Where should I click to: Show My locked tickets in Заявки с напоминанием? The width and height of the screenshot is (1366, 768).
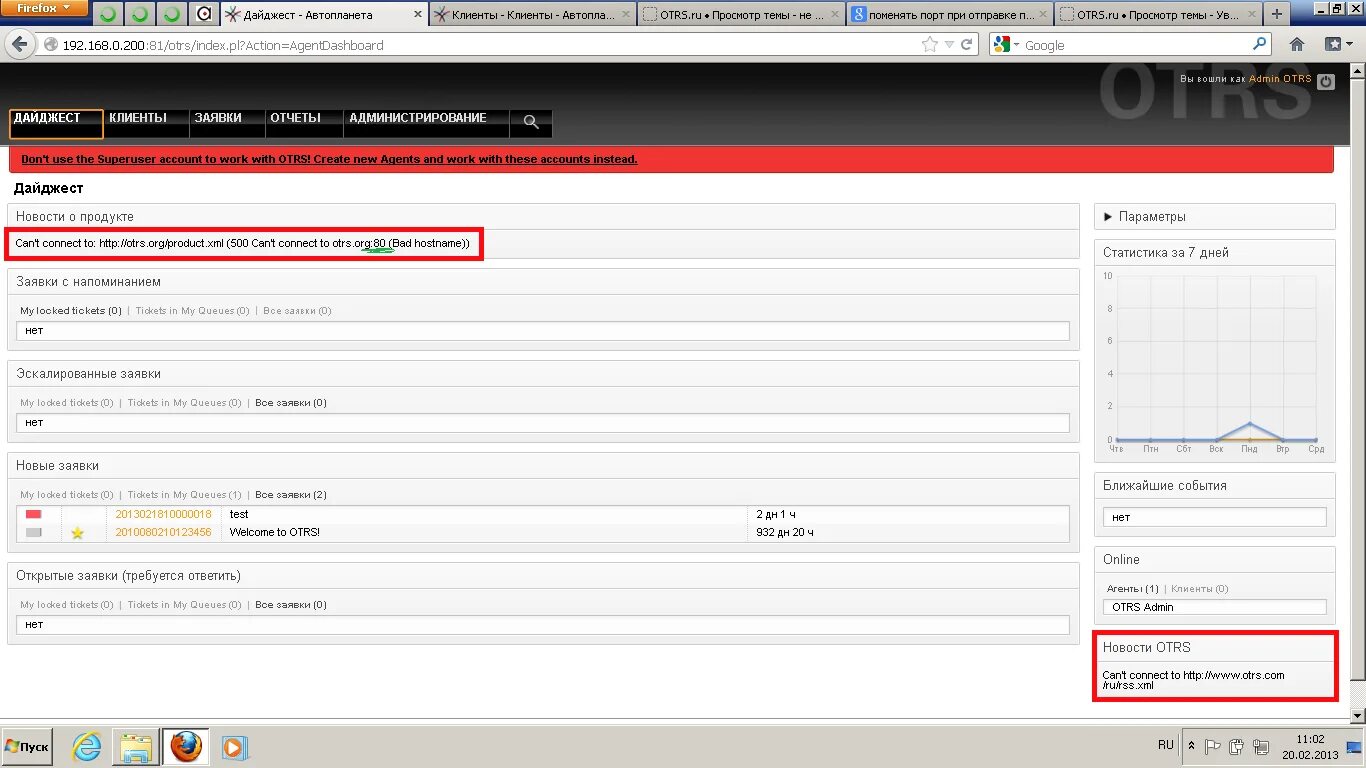click(x=71, y=311)
